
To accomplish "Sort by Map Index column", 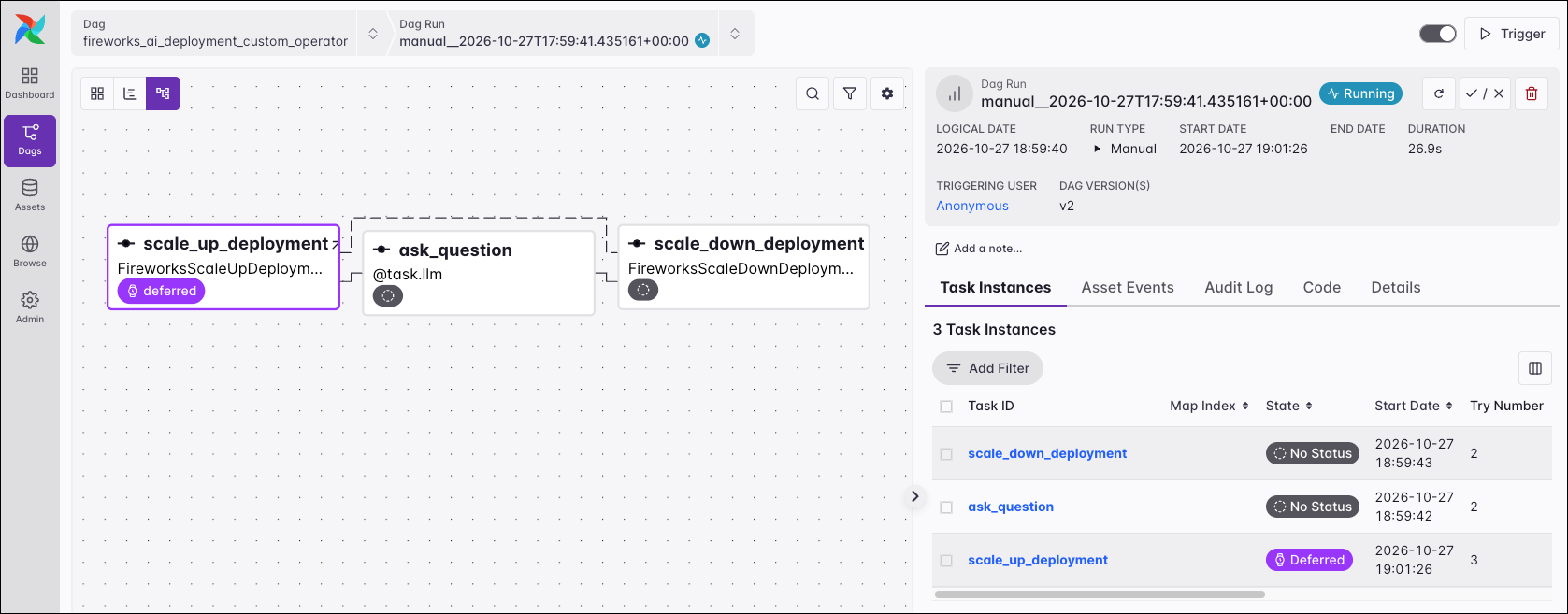I will pyautogui.click(x=1209, y=406).
